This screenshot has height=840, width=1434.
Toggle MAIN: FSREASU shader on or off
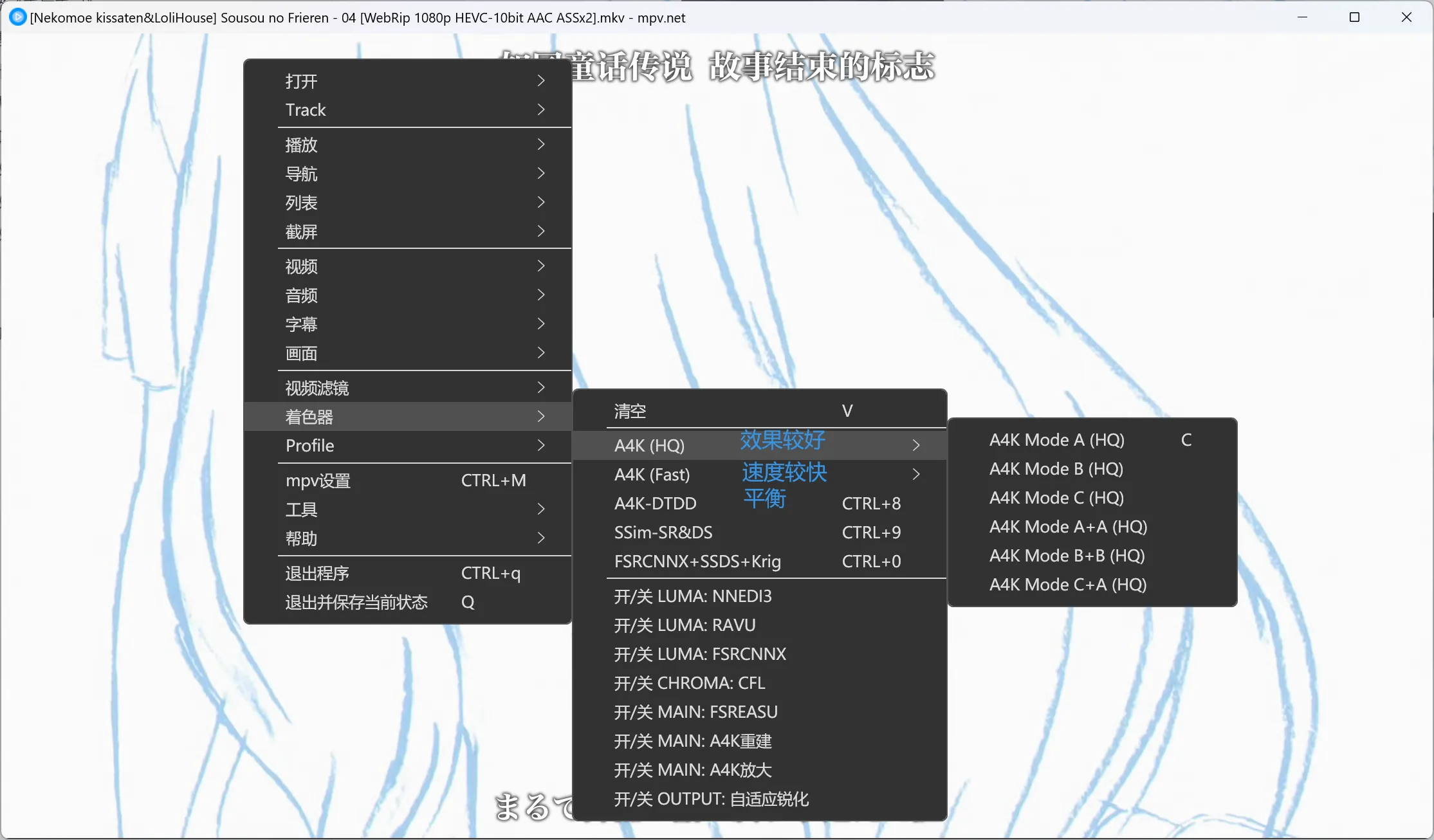click(x=695, y=712)
